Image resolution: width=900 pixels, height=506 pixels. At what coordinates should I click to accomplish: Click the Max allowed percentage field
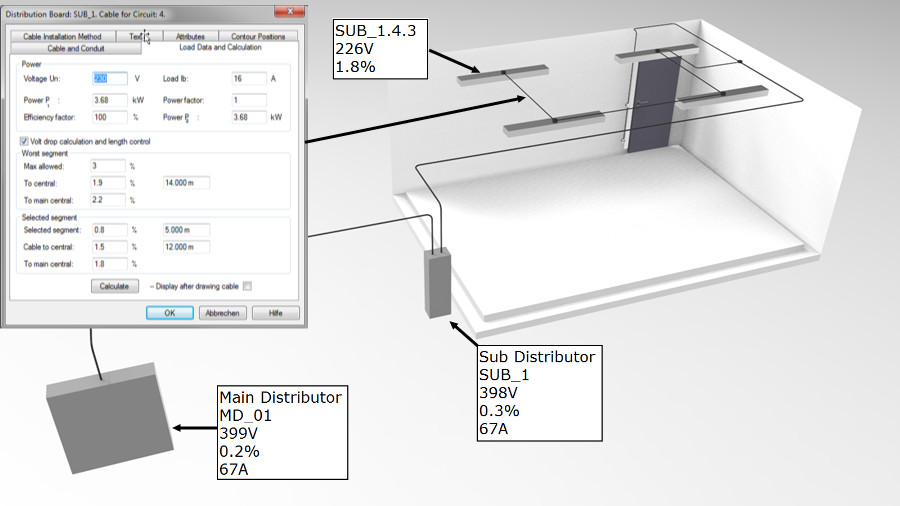tap(107, 166)
